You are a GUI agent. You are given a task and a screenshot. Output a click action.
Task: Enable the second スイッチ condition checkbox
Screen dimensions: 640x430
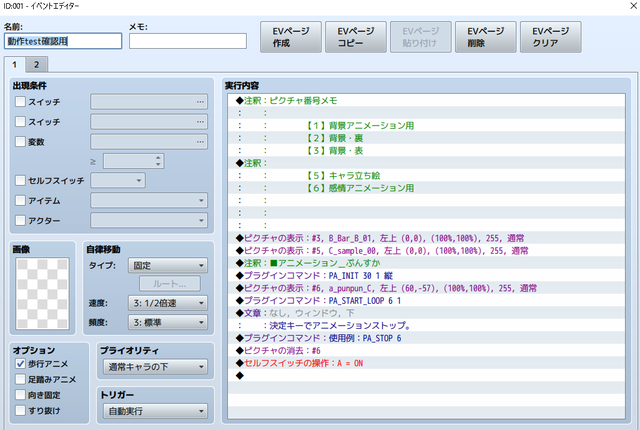20,122
